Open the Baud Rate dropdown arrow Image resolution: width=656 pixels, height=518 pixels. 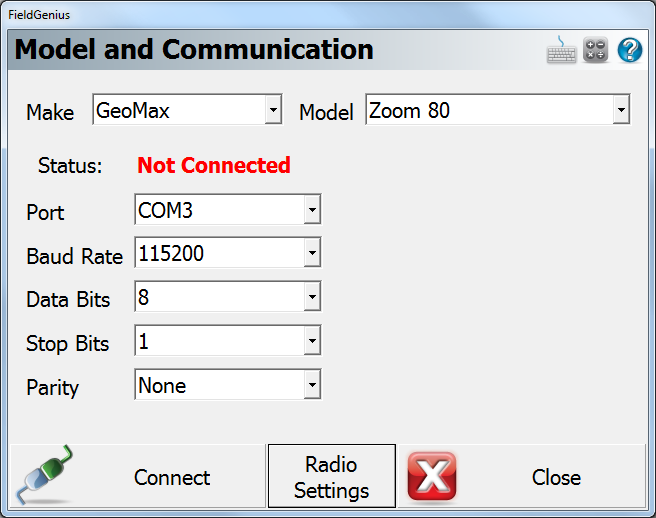312,254
